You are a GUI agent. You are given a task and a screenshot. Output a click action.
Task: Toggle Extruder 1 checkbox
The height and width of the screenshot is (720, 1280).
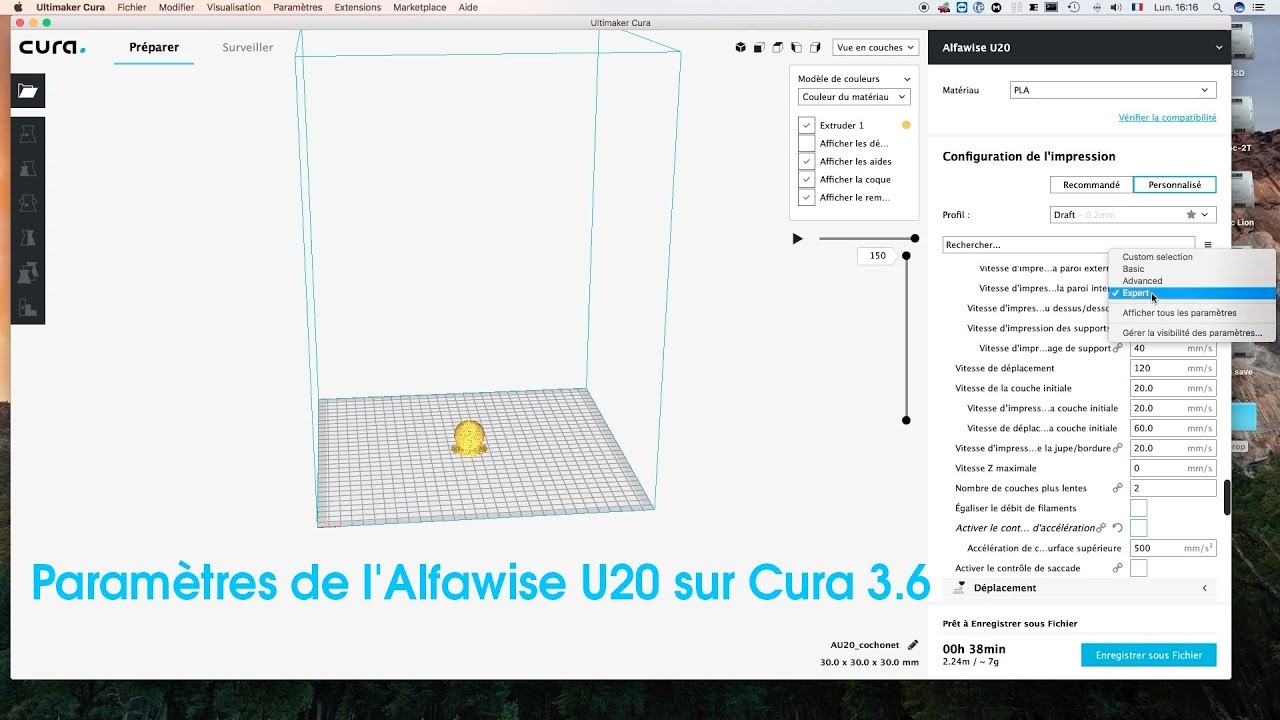[807, 125]
